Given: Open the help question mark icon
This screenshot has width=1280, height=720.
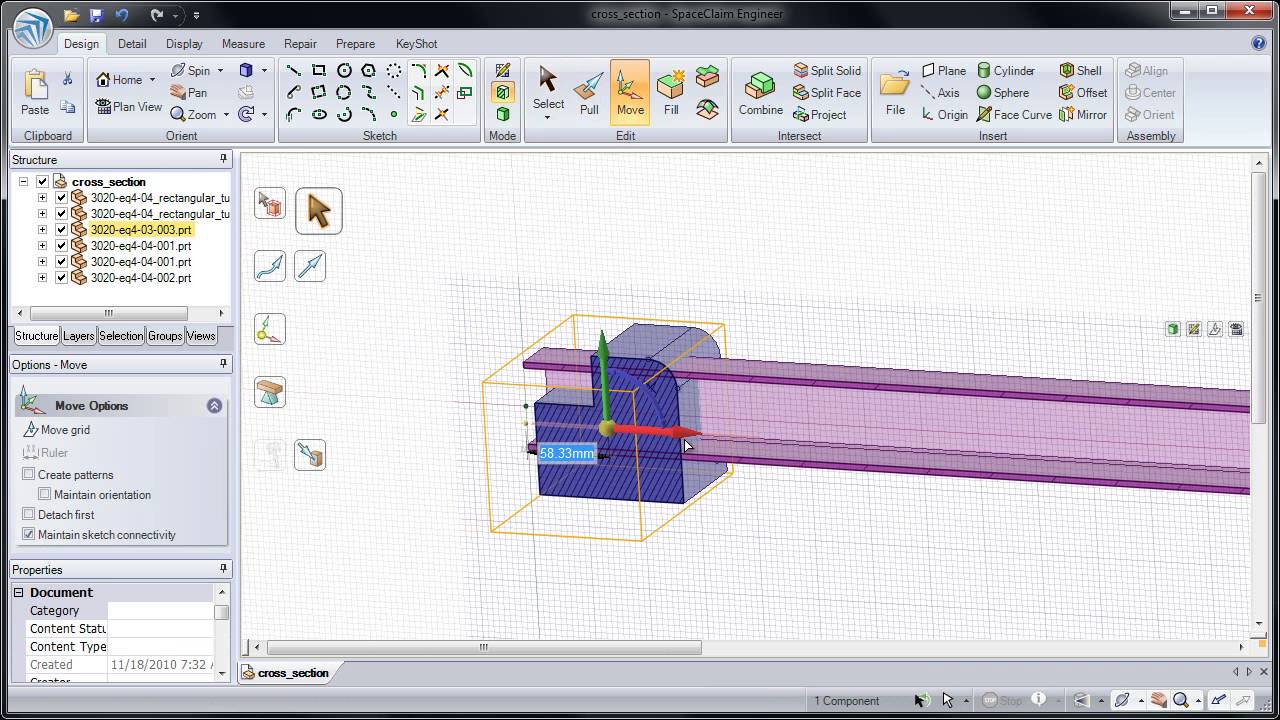Looking at the screenshot, I should point(1259,43).
